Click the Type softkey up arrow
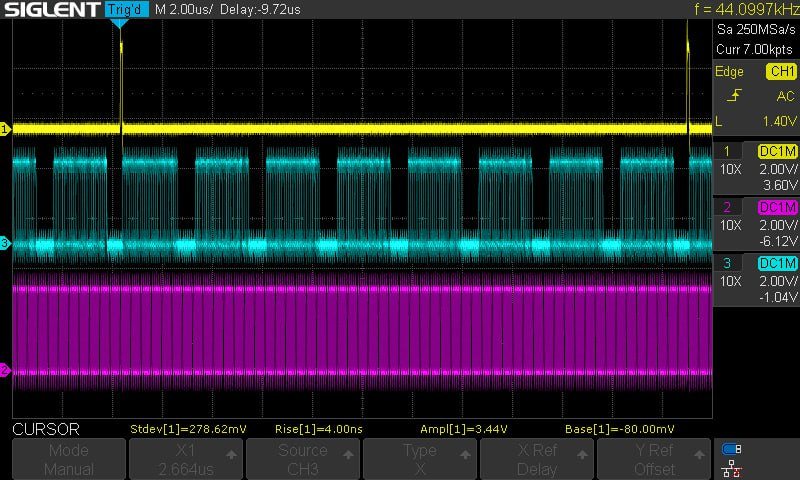 point(465,454)
